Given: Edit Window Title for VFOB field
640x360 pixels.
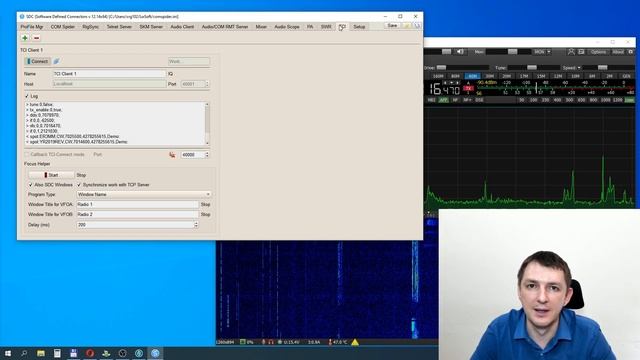Looking at the screenshot, I should click(138, 214).
